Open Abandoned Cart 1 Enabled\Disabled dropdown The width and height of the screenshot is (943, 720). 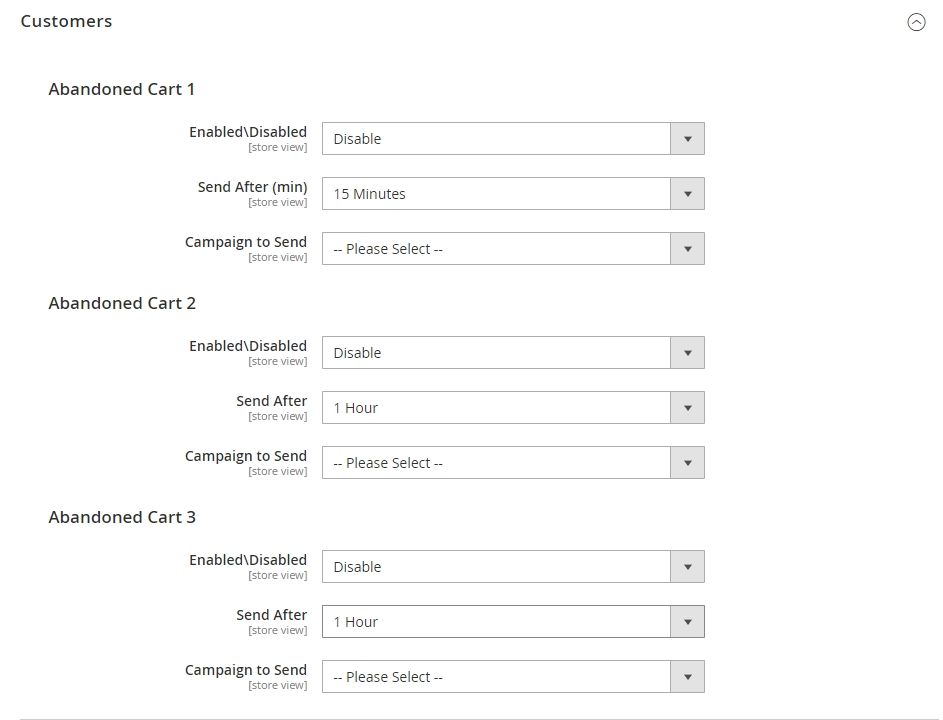tap(496, 139)
